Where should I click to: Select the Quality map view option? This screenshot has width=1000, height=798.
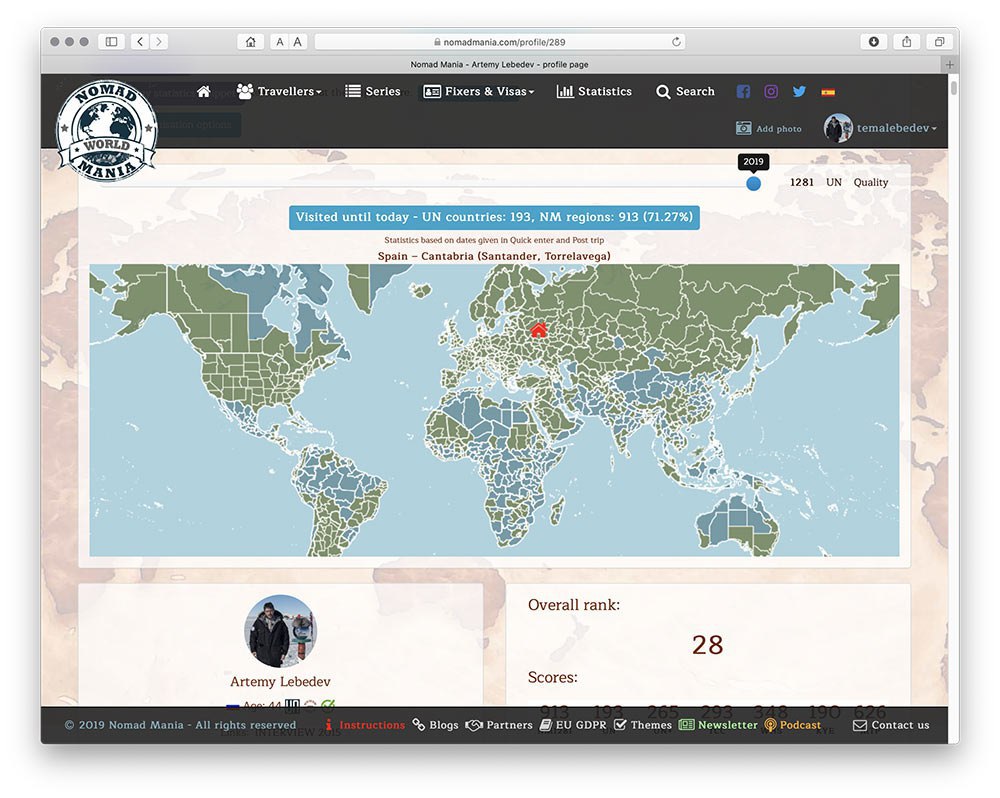[871, 182]
